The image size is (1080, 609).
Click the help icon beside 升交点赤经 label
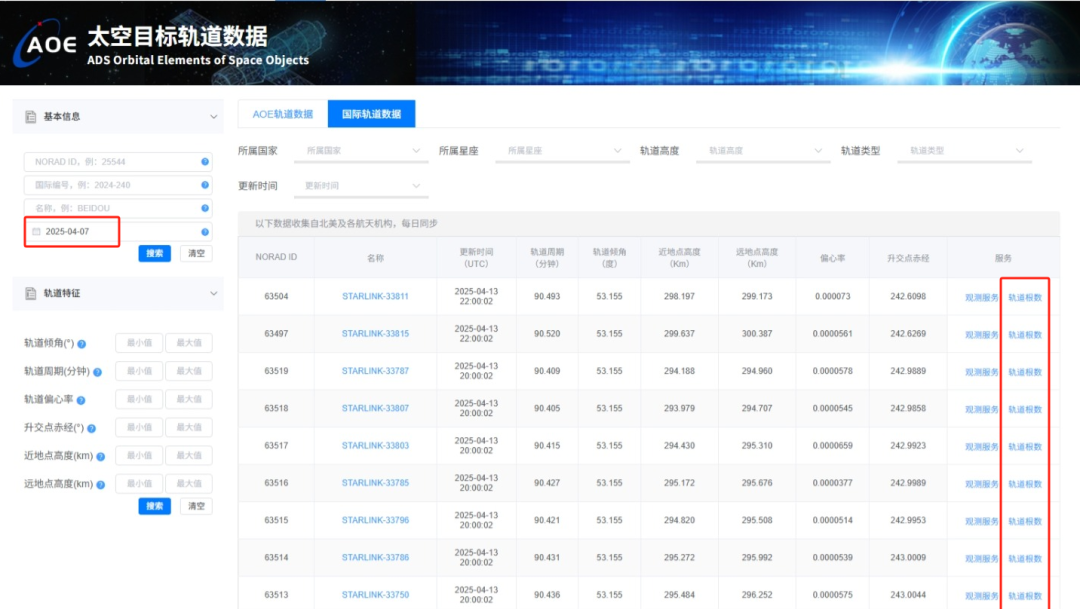coord(91,429)
